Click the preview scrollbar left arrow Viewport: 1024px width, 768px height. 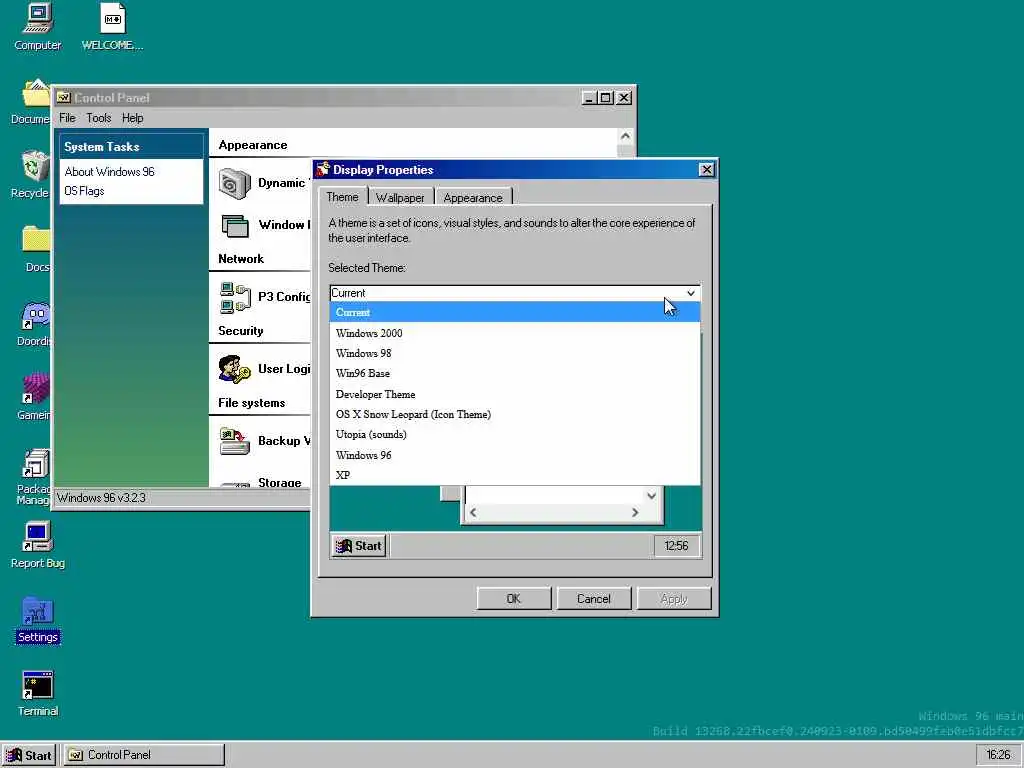(x=473, y=513)
